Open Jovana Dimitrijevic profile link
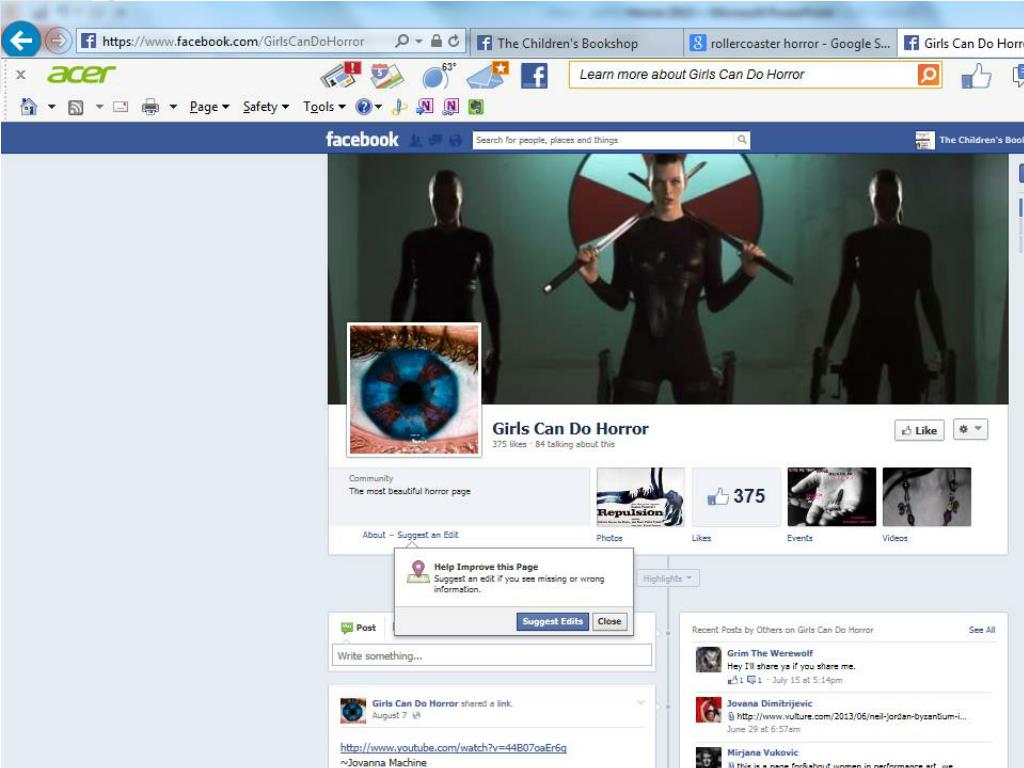1024x768 pixels. coord(770,703)
